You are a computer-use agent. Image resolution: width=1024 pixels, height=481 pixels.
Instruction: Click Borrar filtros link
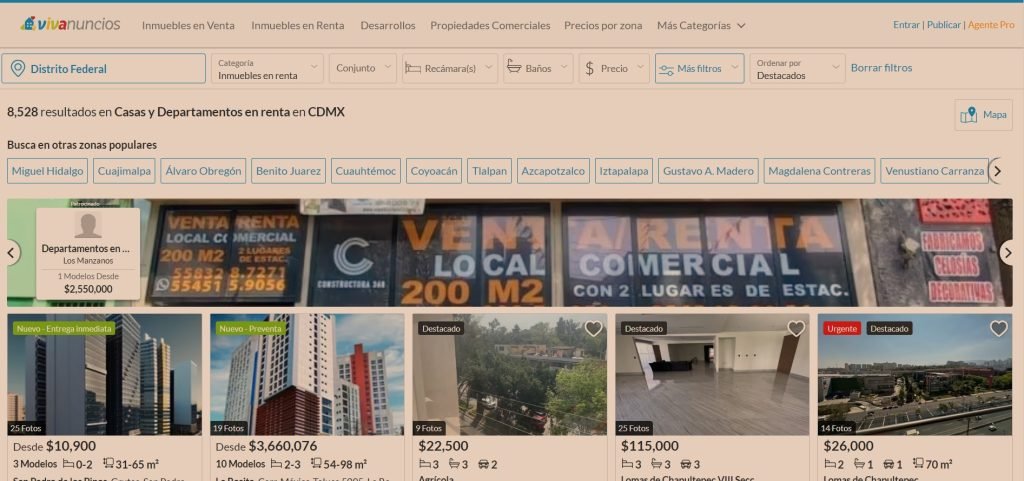pos(882,68)
